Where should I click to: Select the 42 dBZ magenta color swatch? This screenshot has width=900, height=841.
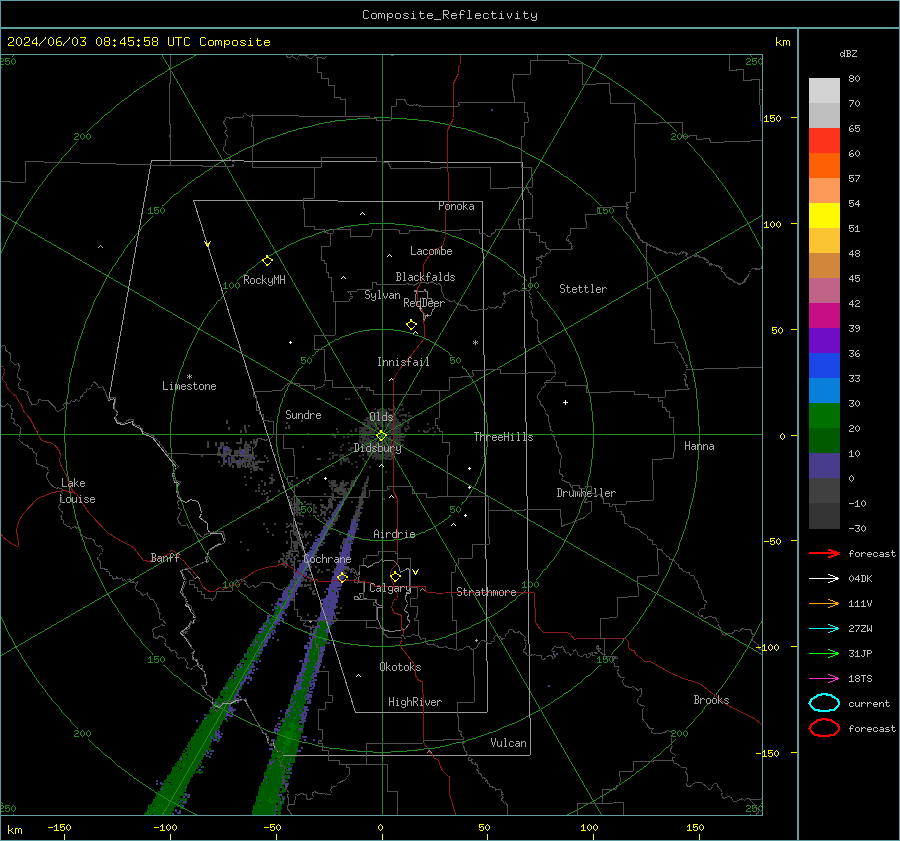pos(824,315)
